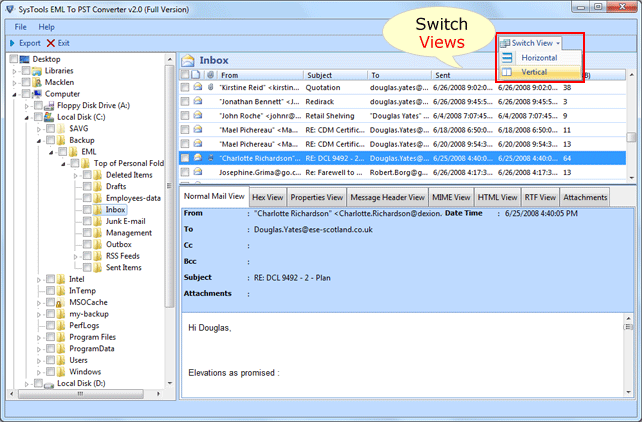642x422 pixels.
Task: Click the Computer icon in tree
Action: (37, 94)
